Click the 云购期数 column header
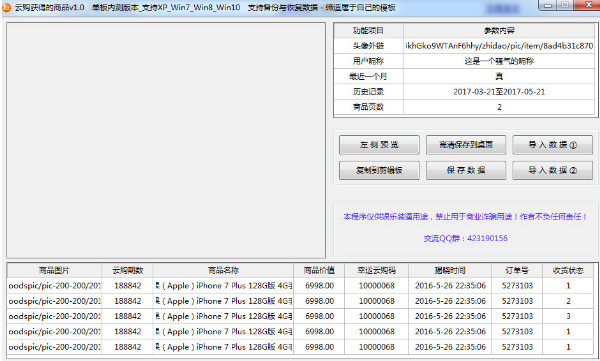 [x=127, y=271]
